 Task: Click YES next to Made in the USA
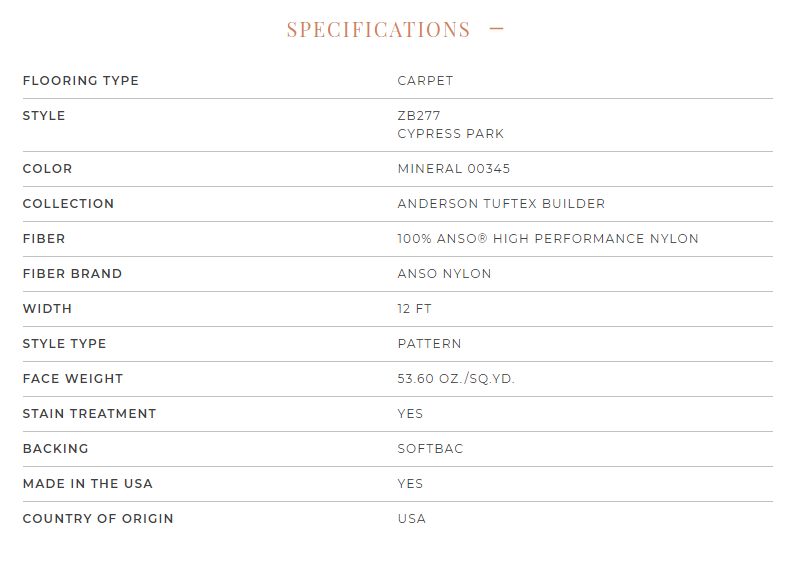point(410,484)
